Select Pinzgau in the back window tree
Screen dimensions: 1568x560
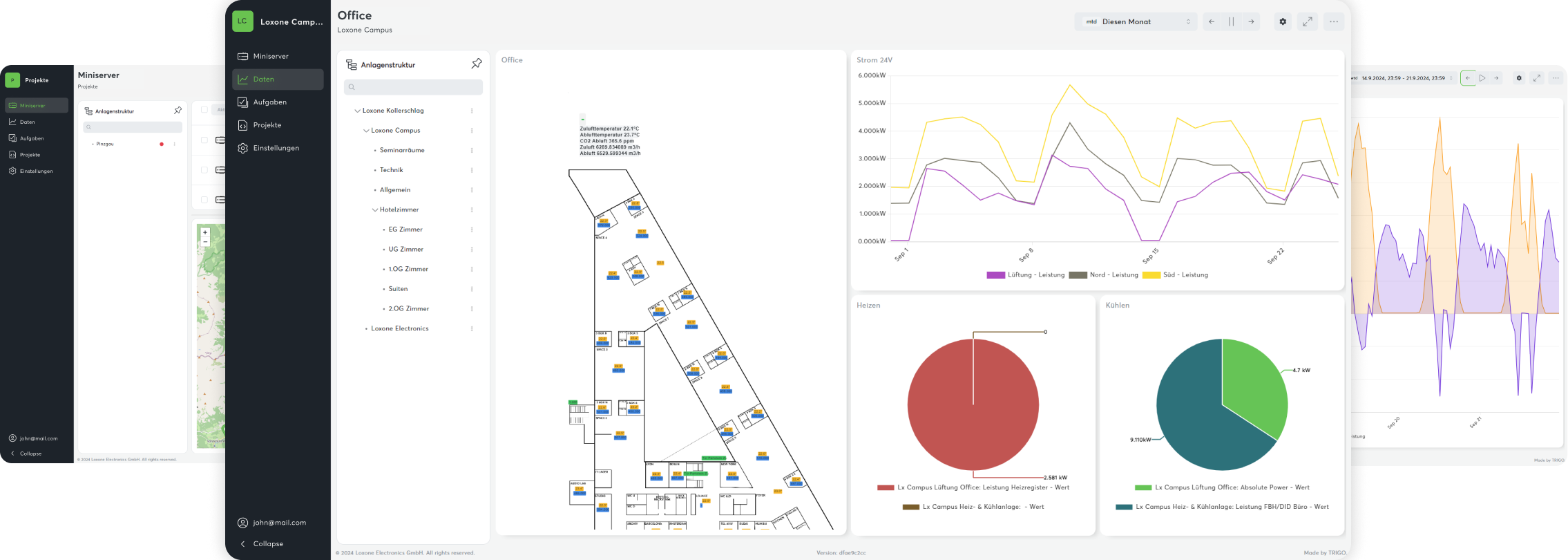[x=105, y=144]
